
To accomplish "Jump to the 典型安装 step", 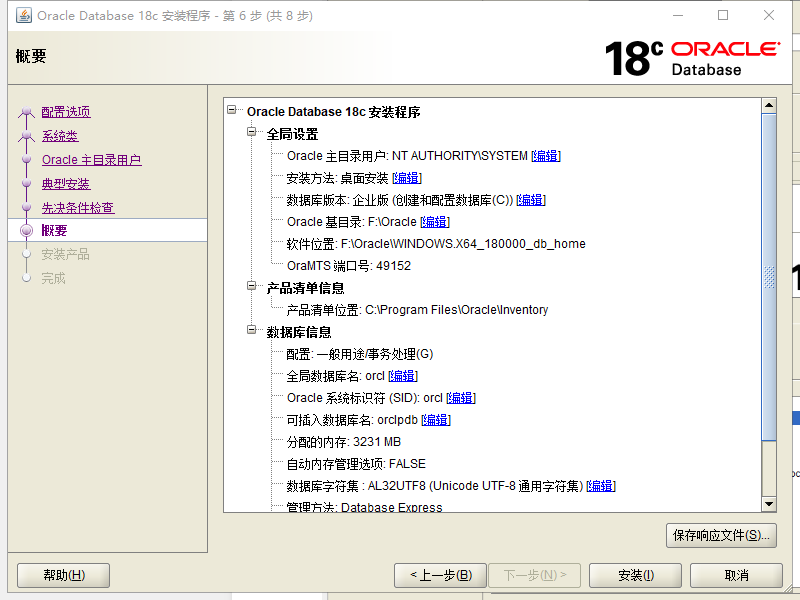I will [x=66, y=184].
